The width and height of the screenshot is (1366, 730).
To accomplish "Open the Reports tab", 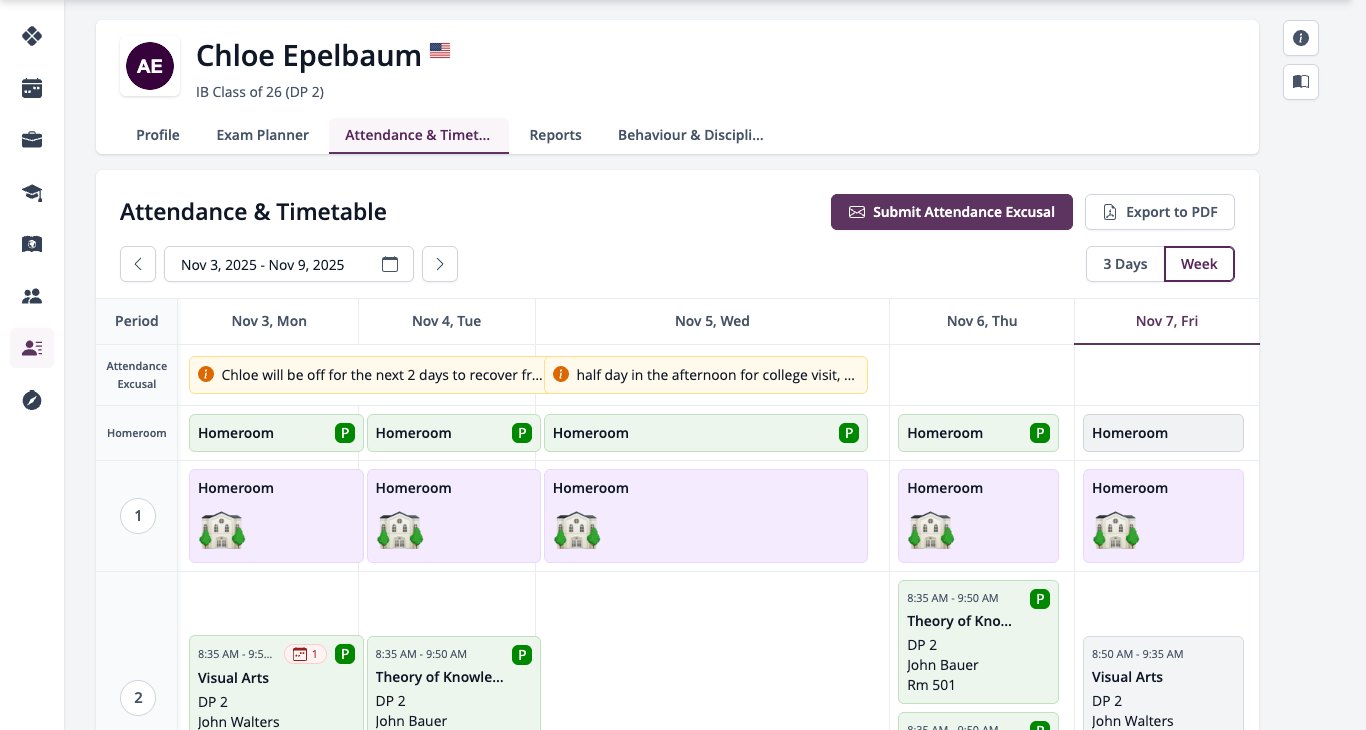I will [555, 135].
